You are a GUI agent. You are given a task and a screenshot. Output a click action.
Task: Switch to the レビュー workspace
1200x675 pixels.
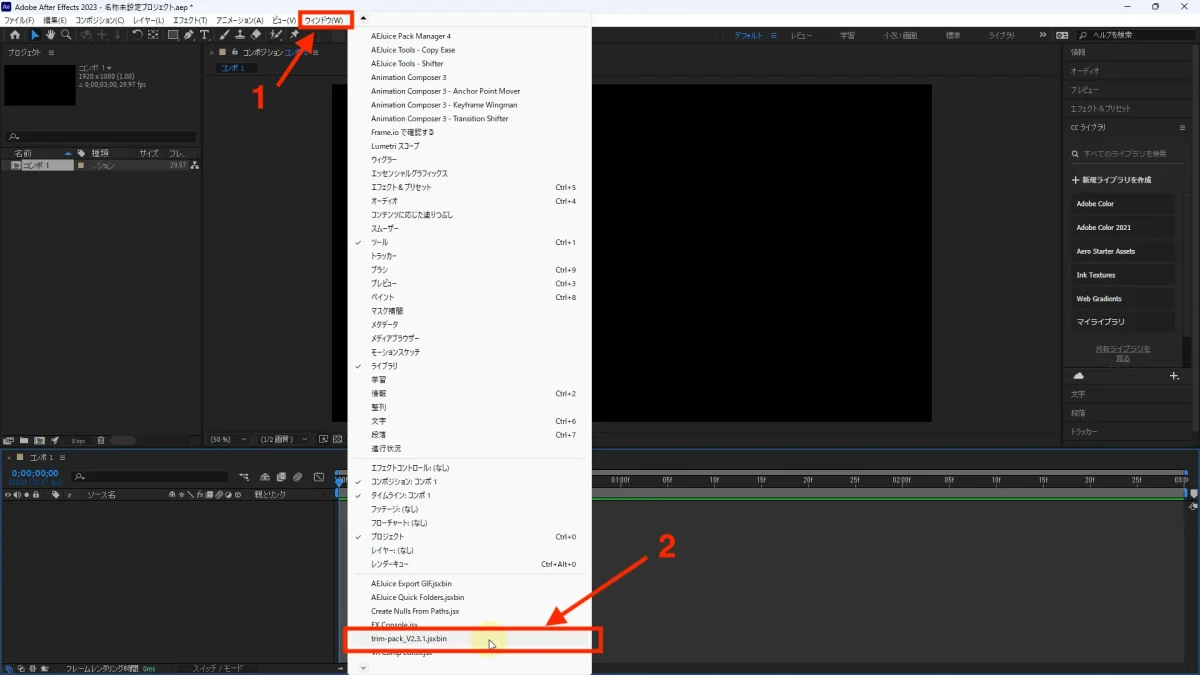[x=802, y=35]
